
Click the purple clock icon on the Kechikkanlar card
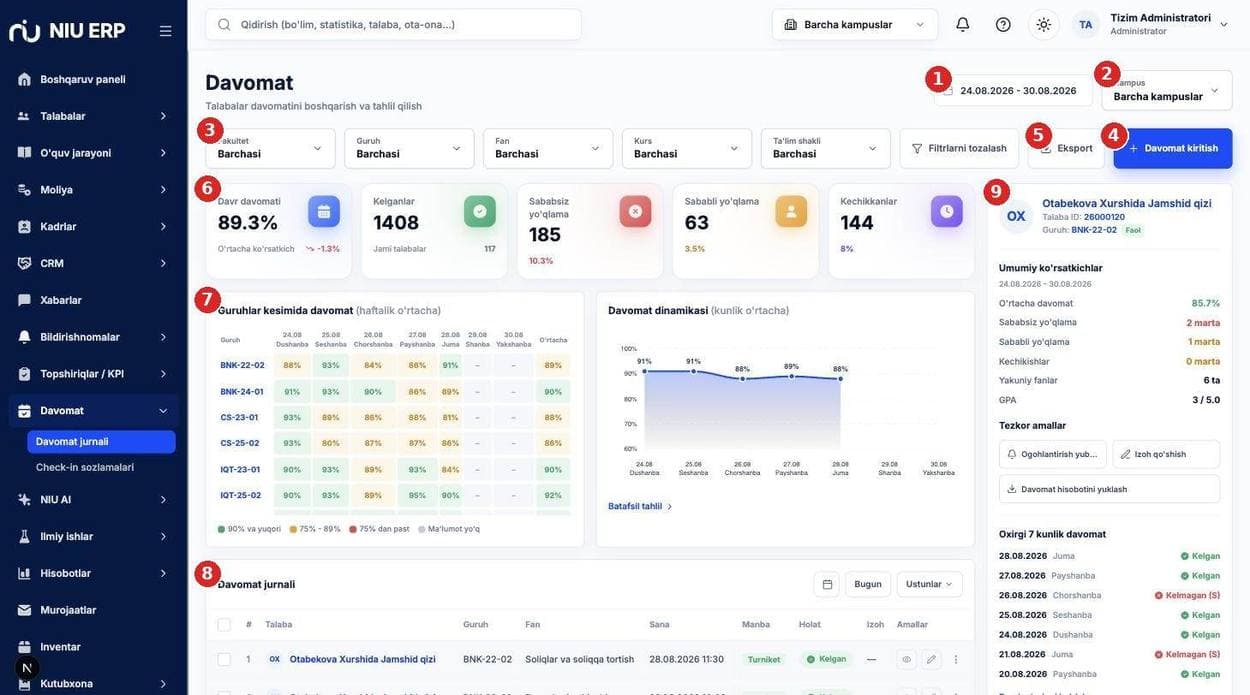[947, 211]
